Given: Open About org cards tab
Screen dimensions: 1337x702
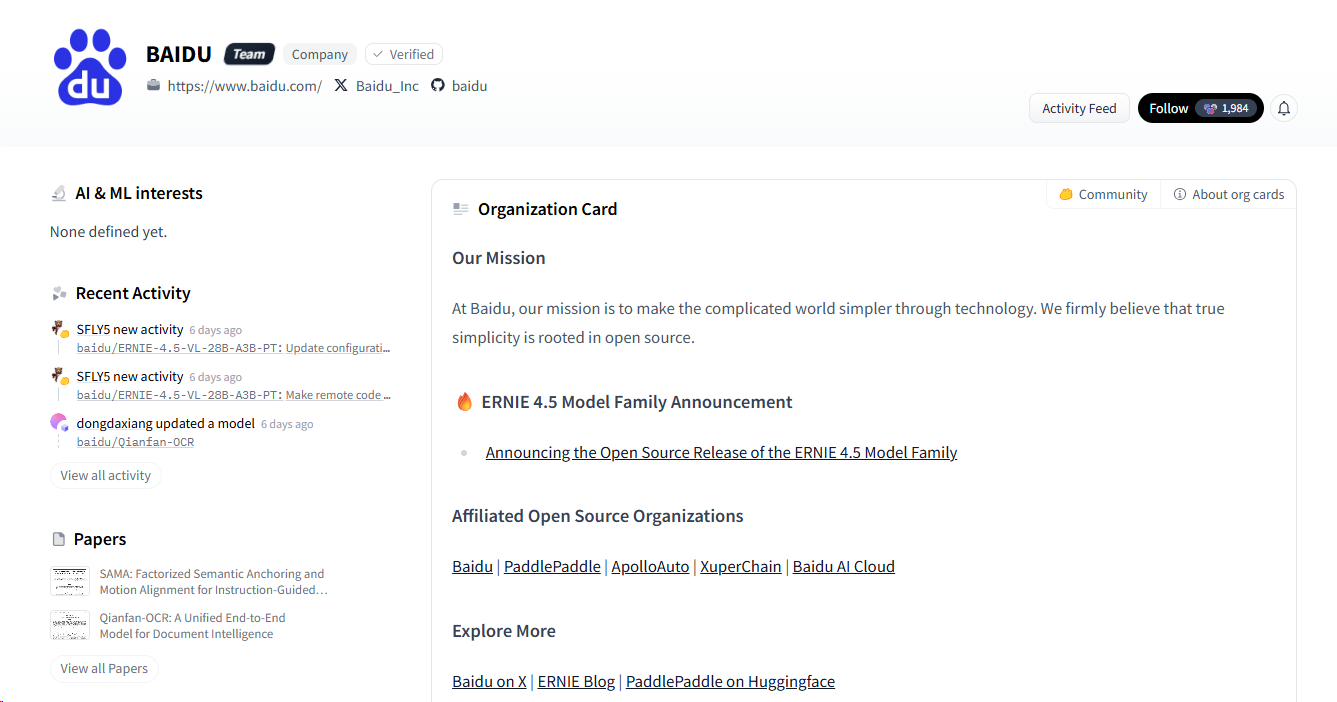Looking at the screenshot, I should [1228, 195].
